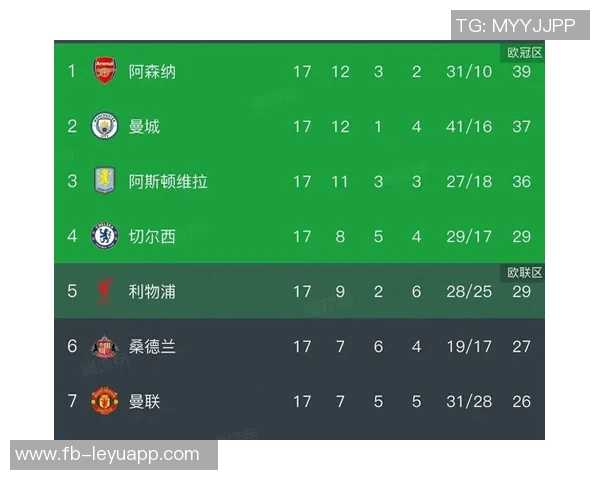
Task: Click the 欧联区 zone label
Action: tap(524, 272)
